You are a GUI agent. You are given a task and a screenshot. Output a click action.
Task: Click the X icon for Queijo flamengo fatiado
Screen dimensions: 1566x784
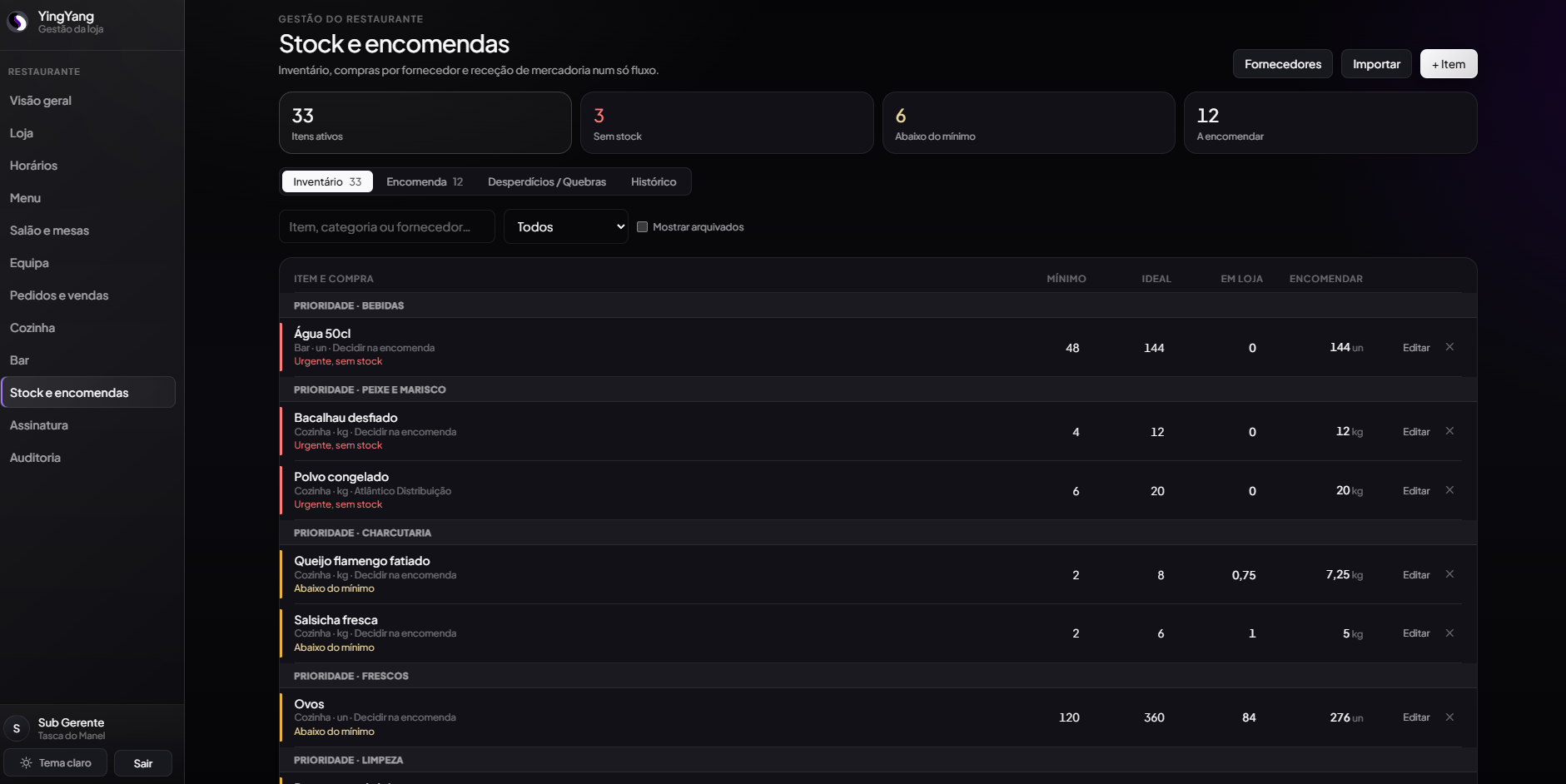tap(1449, 574)
